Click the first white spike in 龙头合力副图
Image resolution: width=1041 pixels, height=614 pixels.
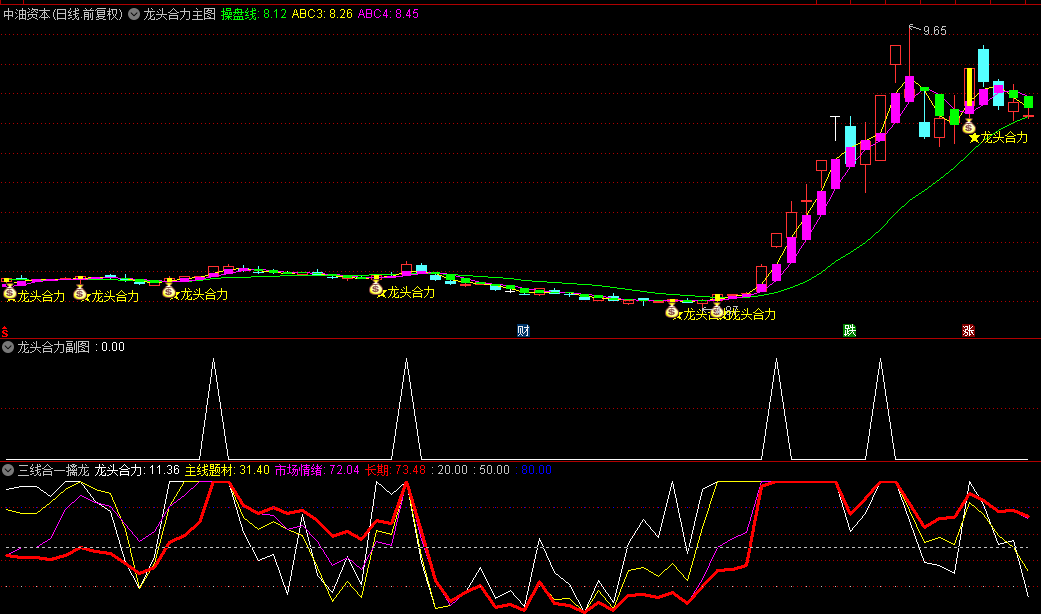pos(213,408)
